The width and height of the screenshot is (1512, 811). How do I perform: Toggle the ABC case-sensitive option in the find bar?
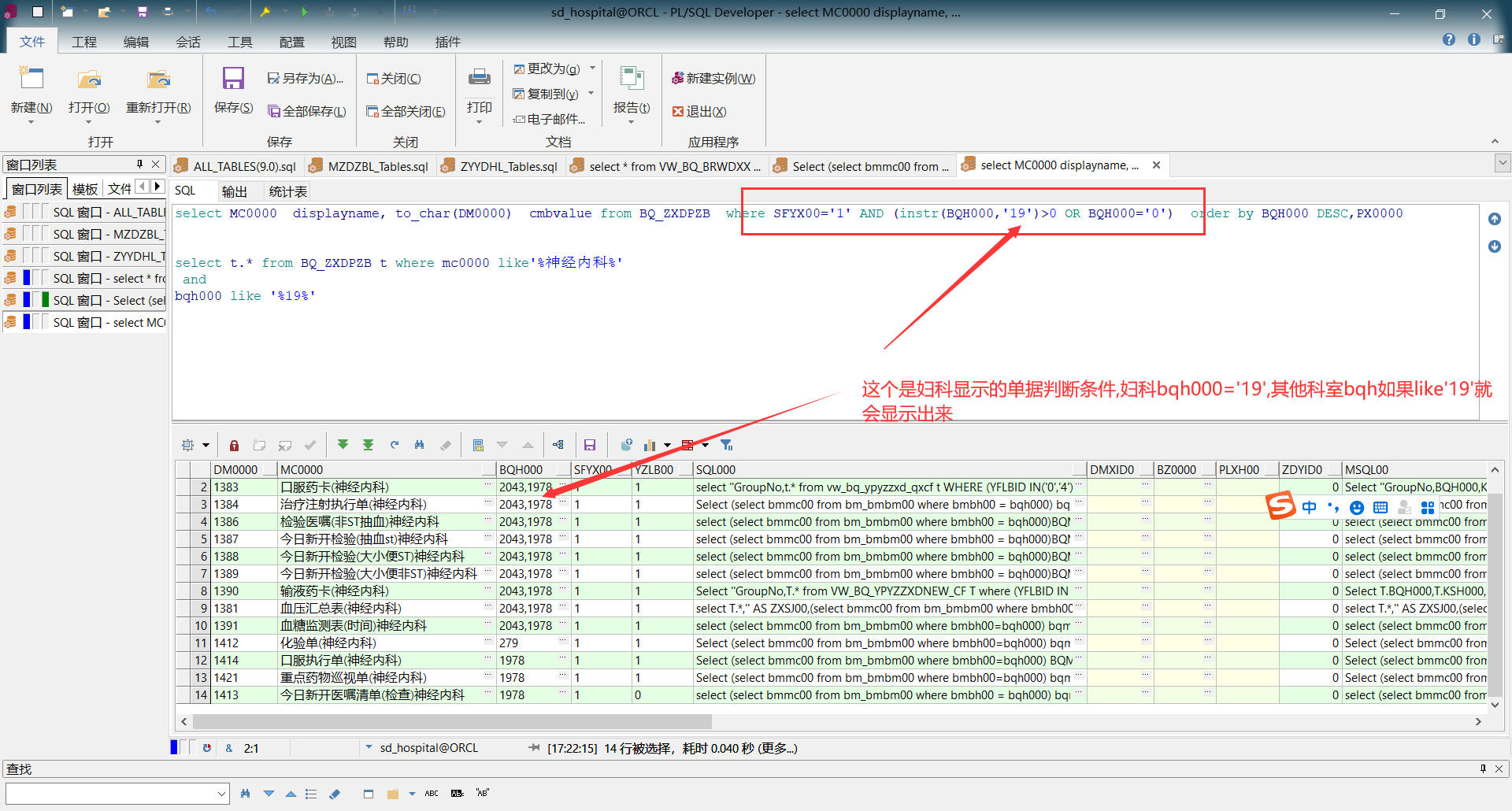click(x=432, y=794)
